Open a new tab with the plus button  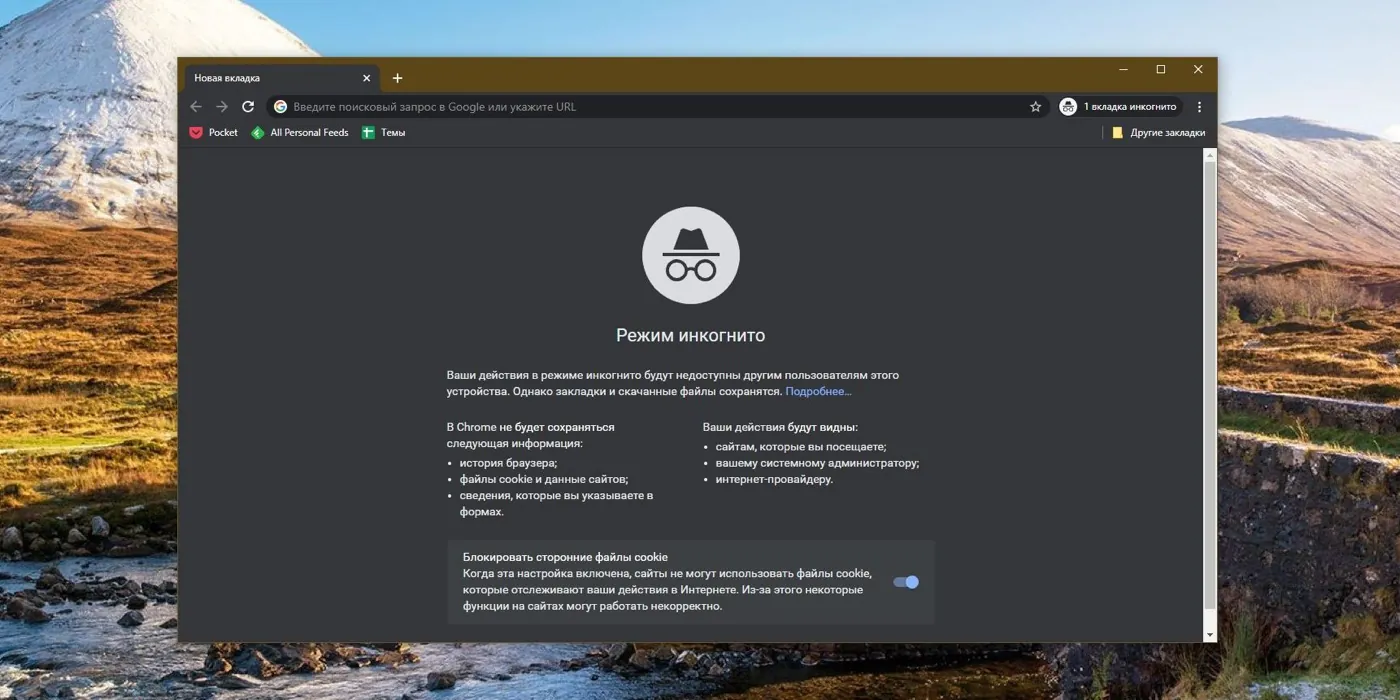point(397,78)
